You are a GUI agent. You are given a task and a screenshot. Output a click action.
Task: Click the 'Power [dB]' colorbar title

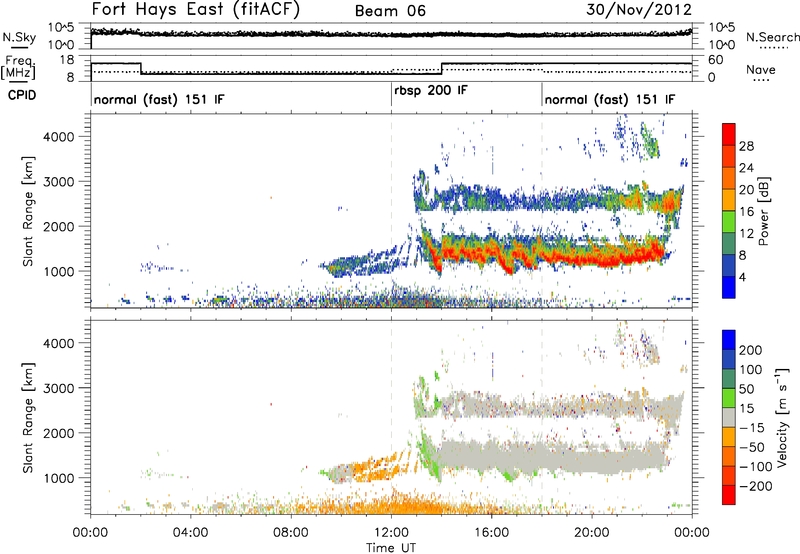(x=763, y=212)
